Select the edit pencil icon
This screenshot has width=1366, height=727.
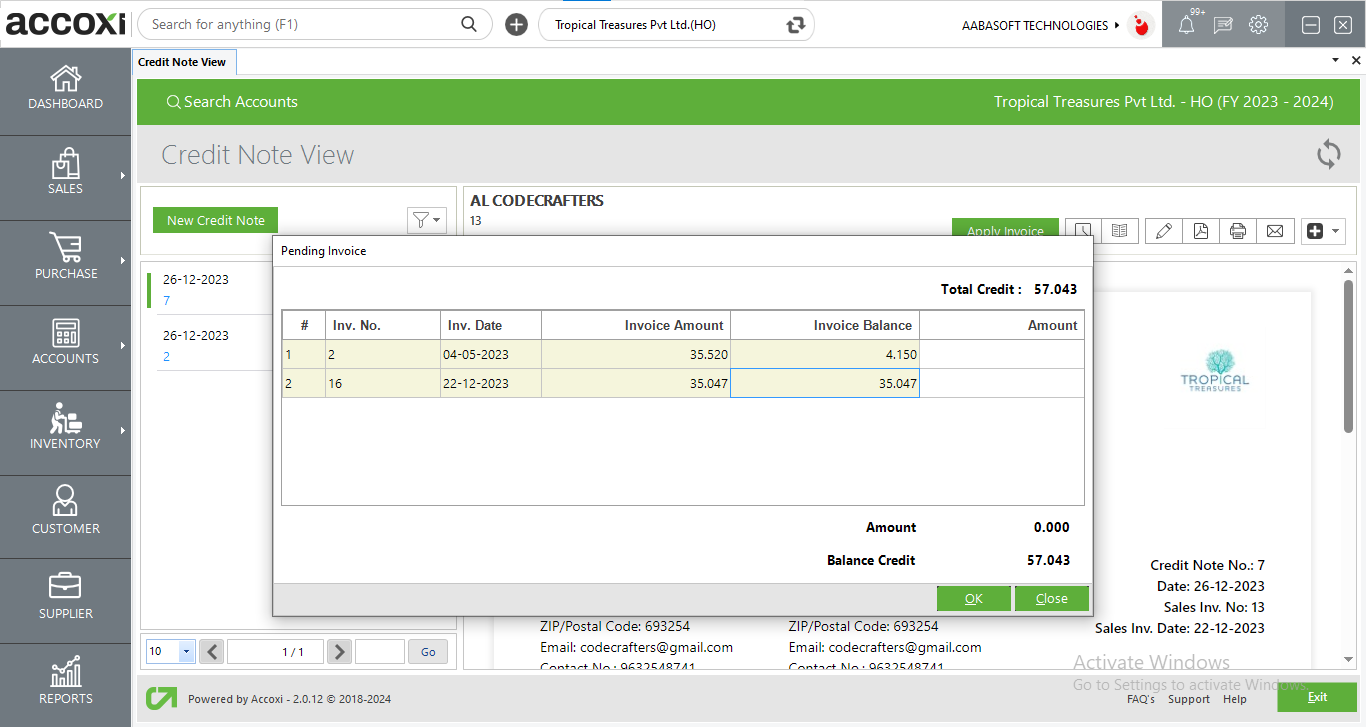(1163, 230)
